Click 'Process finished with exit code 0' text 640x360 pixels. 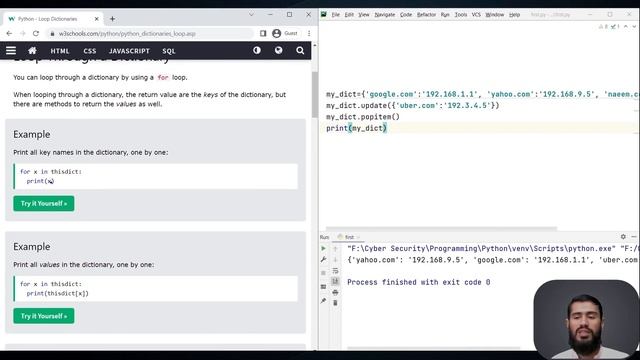point(419,282)
